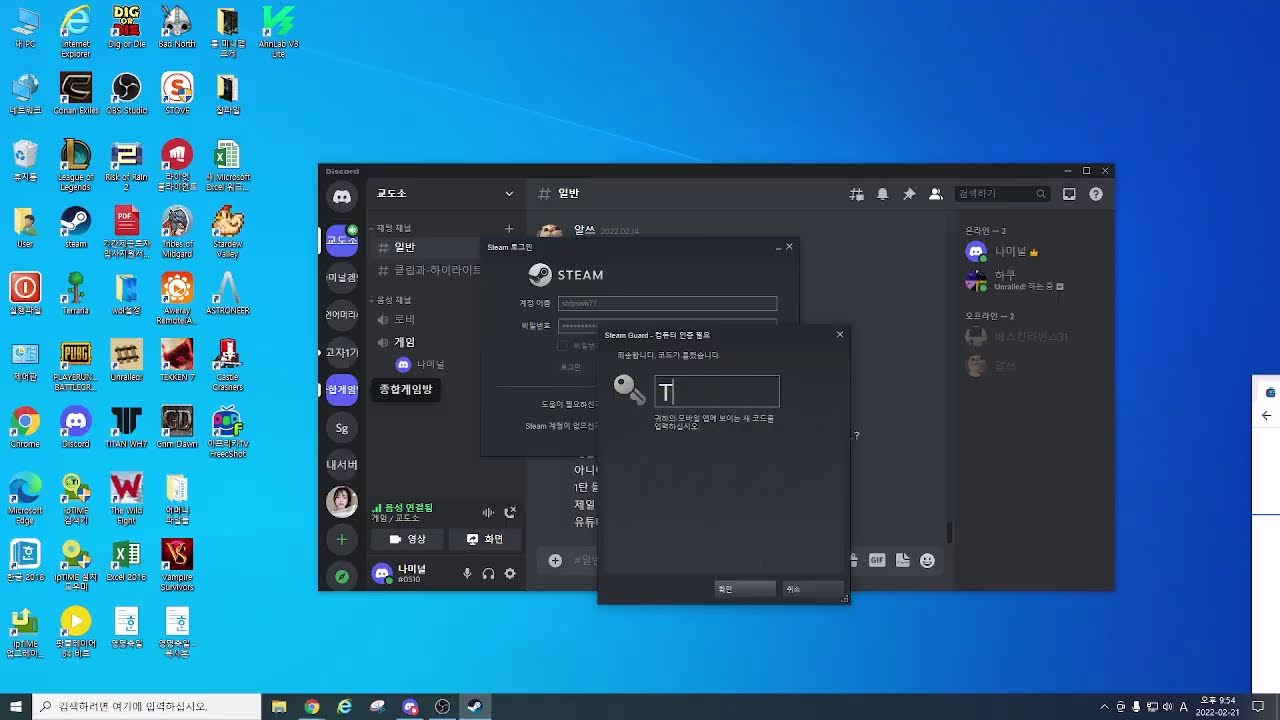Show hidden system tray icons chevron

pyautogui.click(x=1102, y=707)
